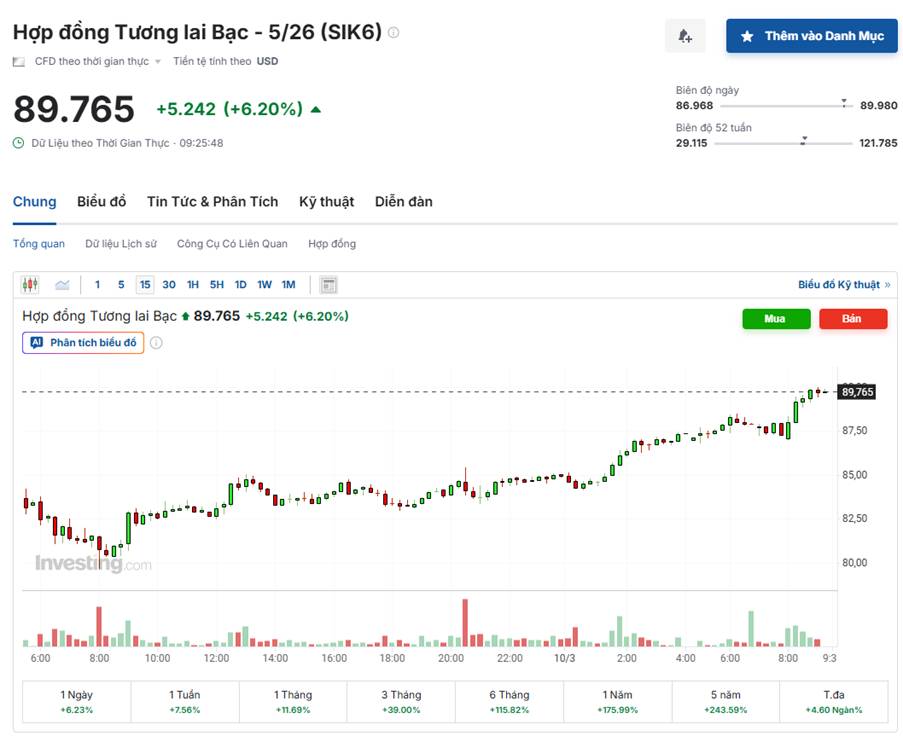This screenshot has width=903, height=736.
Task: Click the tall red volume bar at 20:00
Action: point(465,623)
